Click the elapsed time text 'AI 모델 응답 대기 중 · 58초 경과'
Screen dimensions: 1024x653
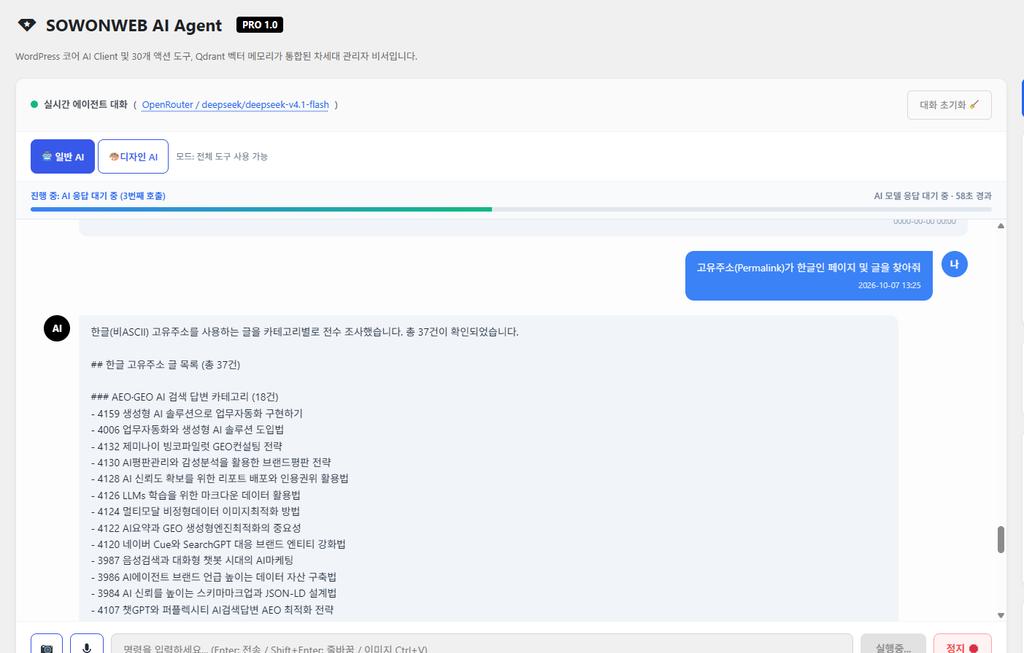933,196
